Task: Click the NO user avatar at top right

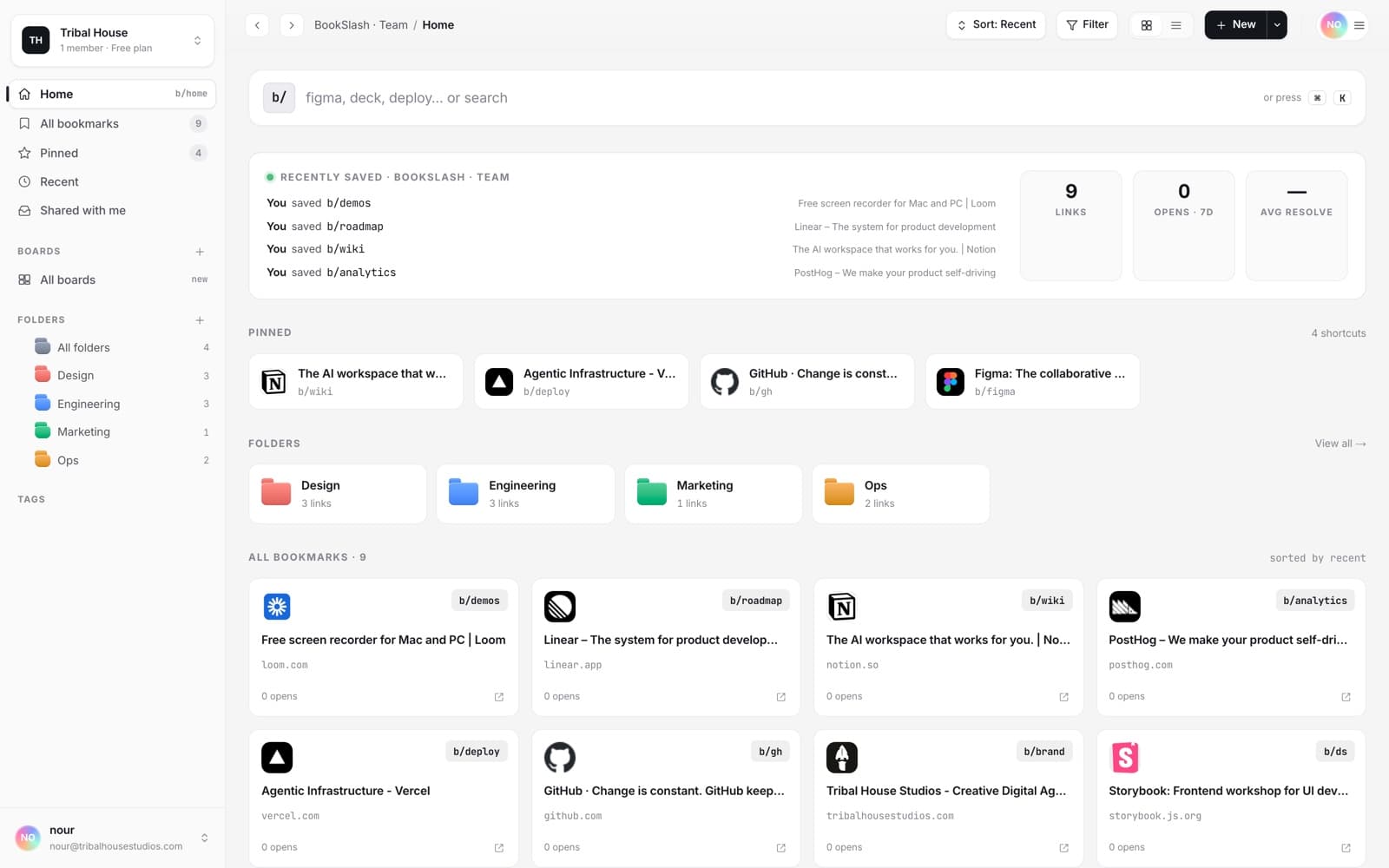Action: tap(1333, 25)
